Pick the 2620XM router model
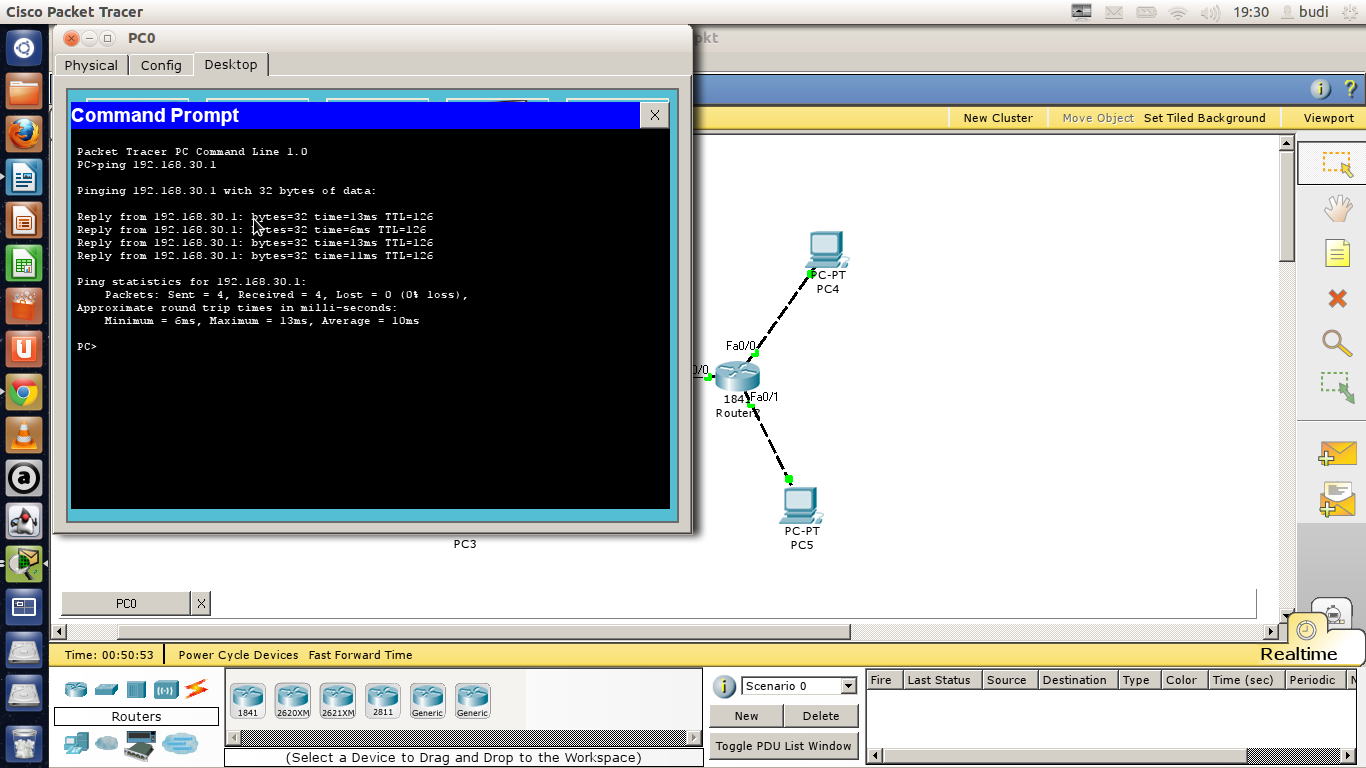 point(293,701)
